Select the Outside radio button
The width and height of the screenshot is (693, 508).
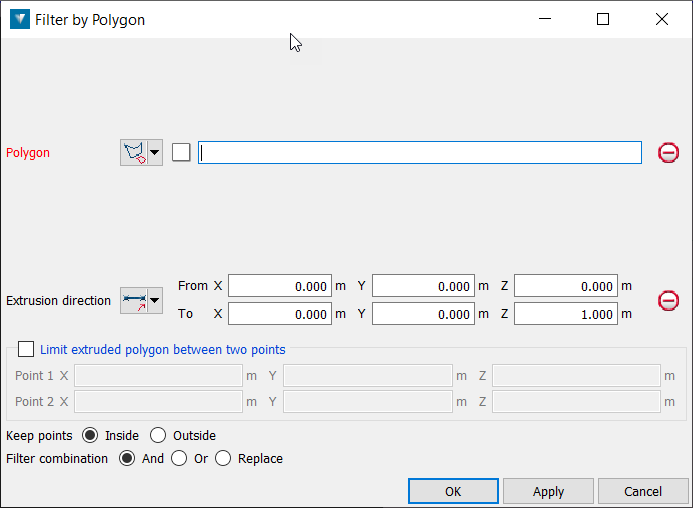coord(158,435)
